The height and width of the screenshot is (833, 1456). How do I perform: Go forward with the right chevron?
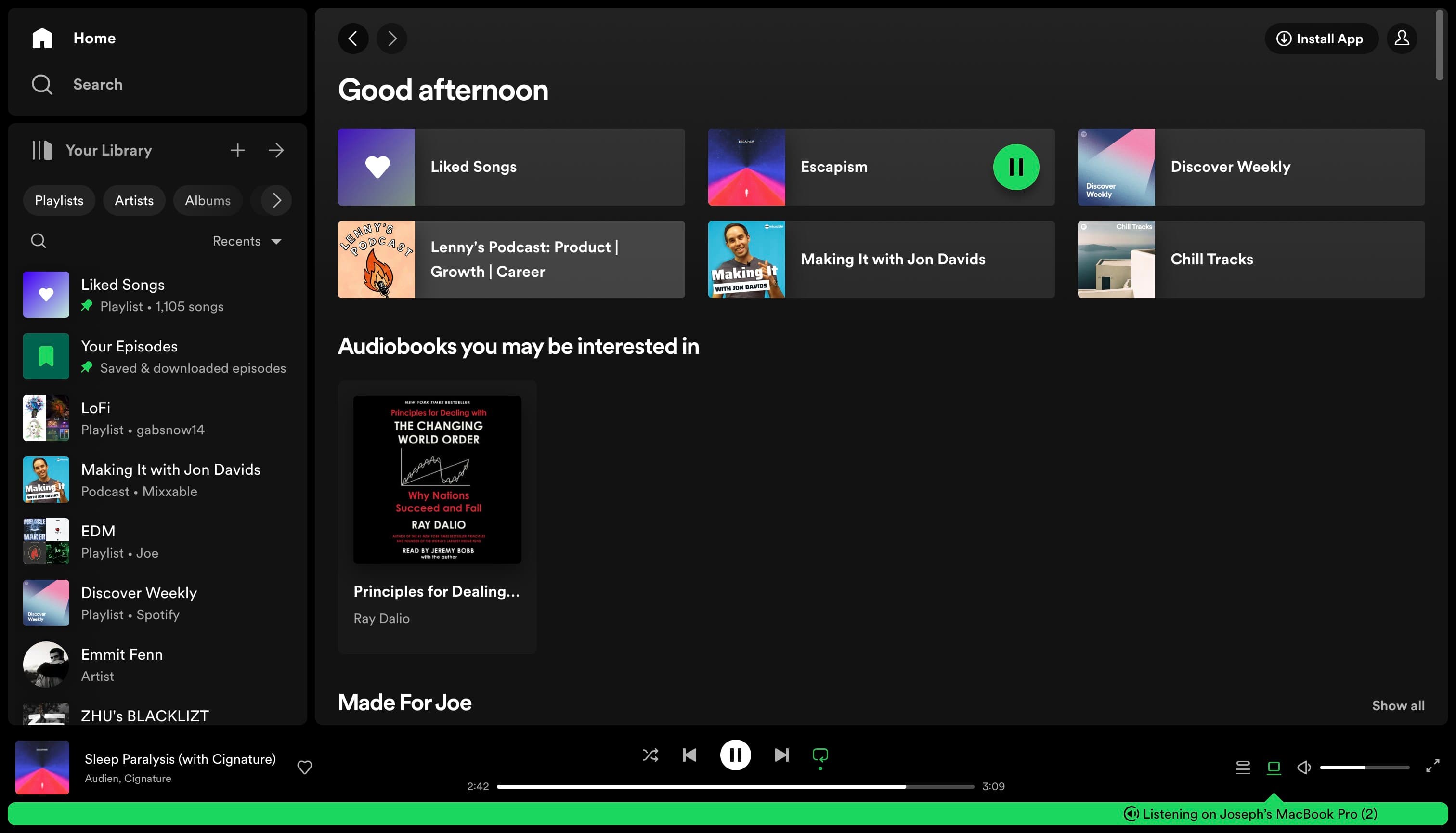(x=392, y=39)
